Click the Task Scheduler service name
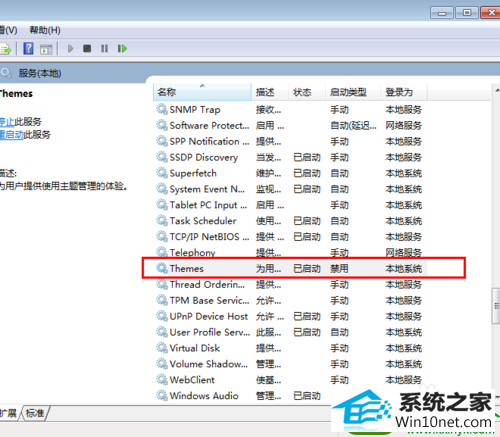 [x=203, y=221]
